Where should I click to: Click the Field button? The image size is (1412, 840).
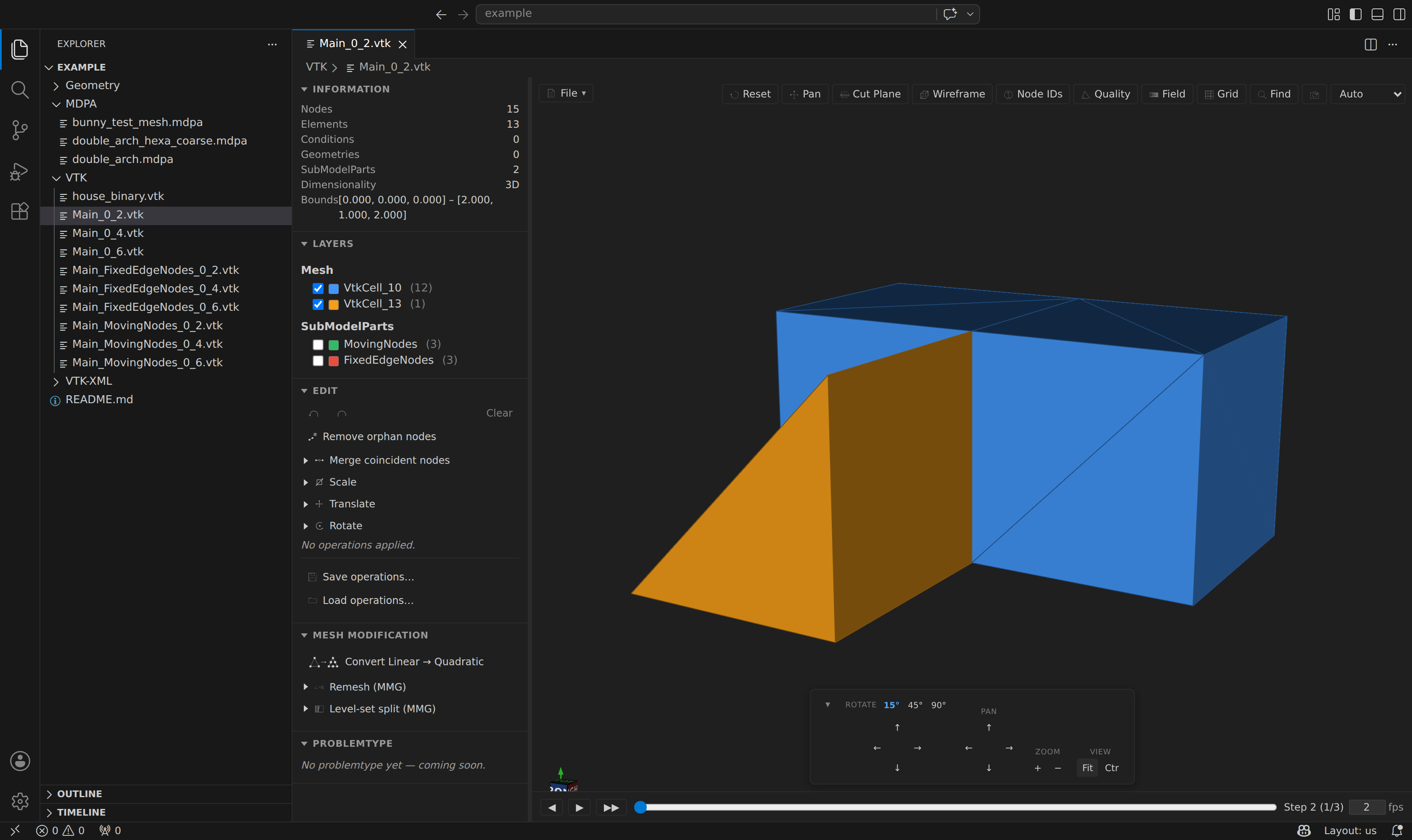(x=1167, y=94)
